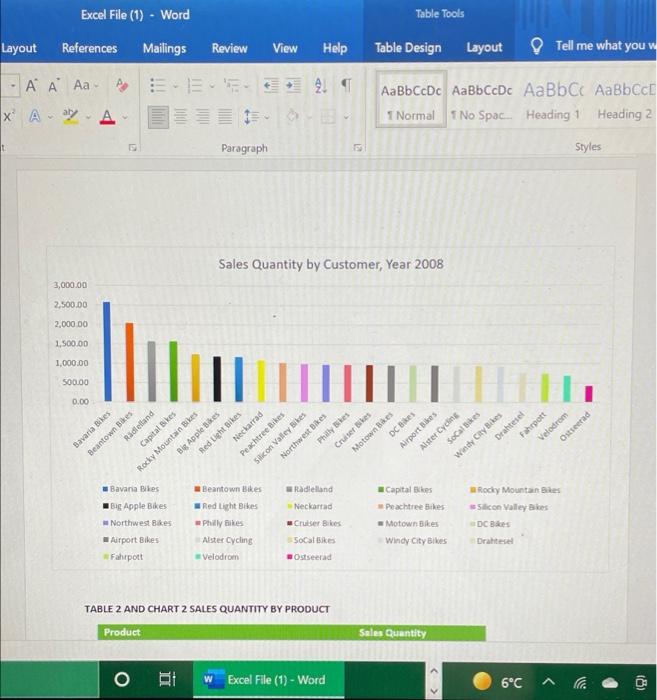Open the Paragraph dialog launcher

coord(358,147)
